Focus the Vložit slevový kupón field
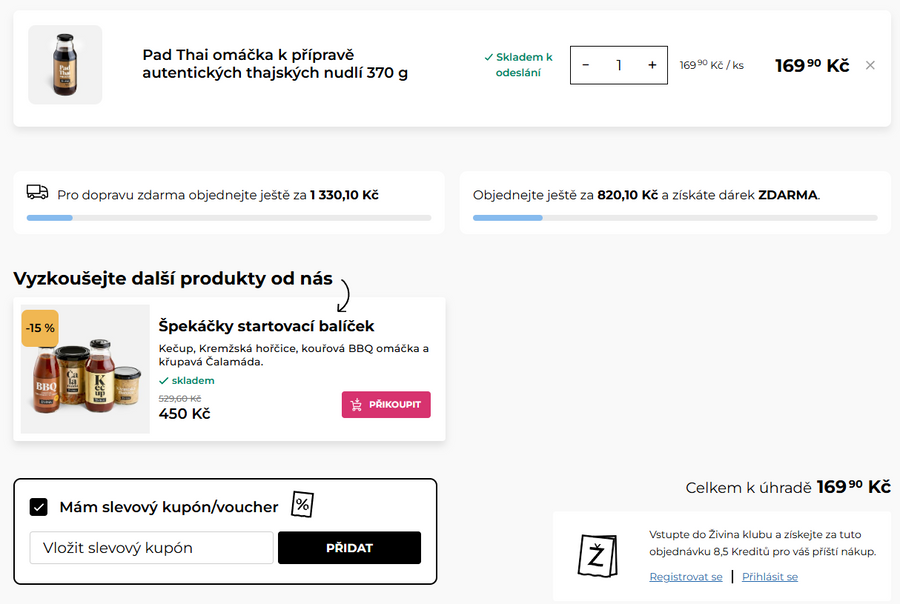 click(x=152, y=548)
